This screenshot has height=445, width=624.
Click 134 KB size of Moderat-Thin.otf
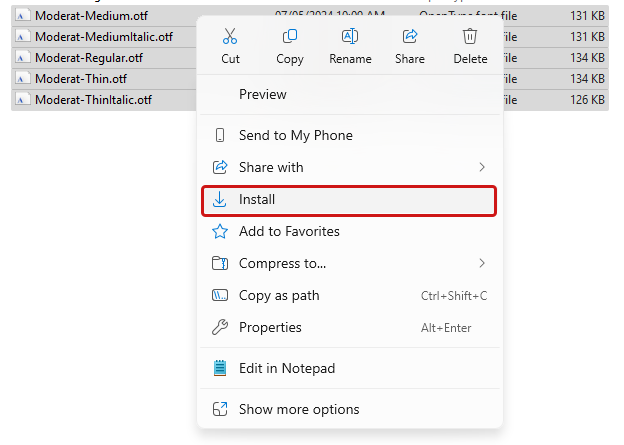click(x=587, y=79)
